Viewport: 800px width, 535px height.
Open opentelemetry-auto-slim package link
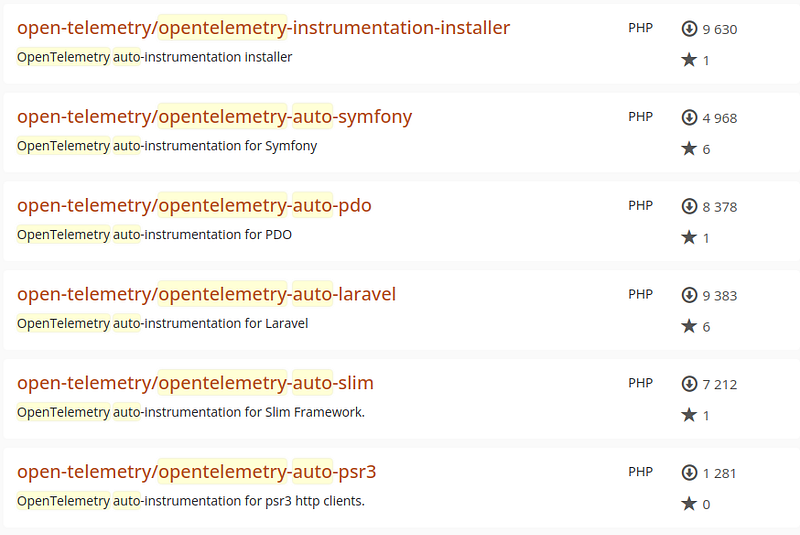(x=195, y=383)
